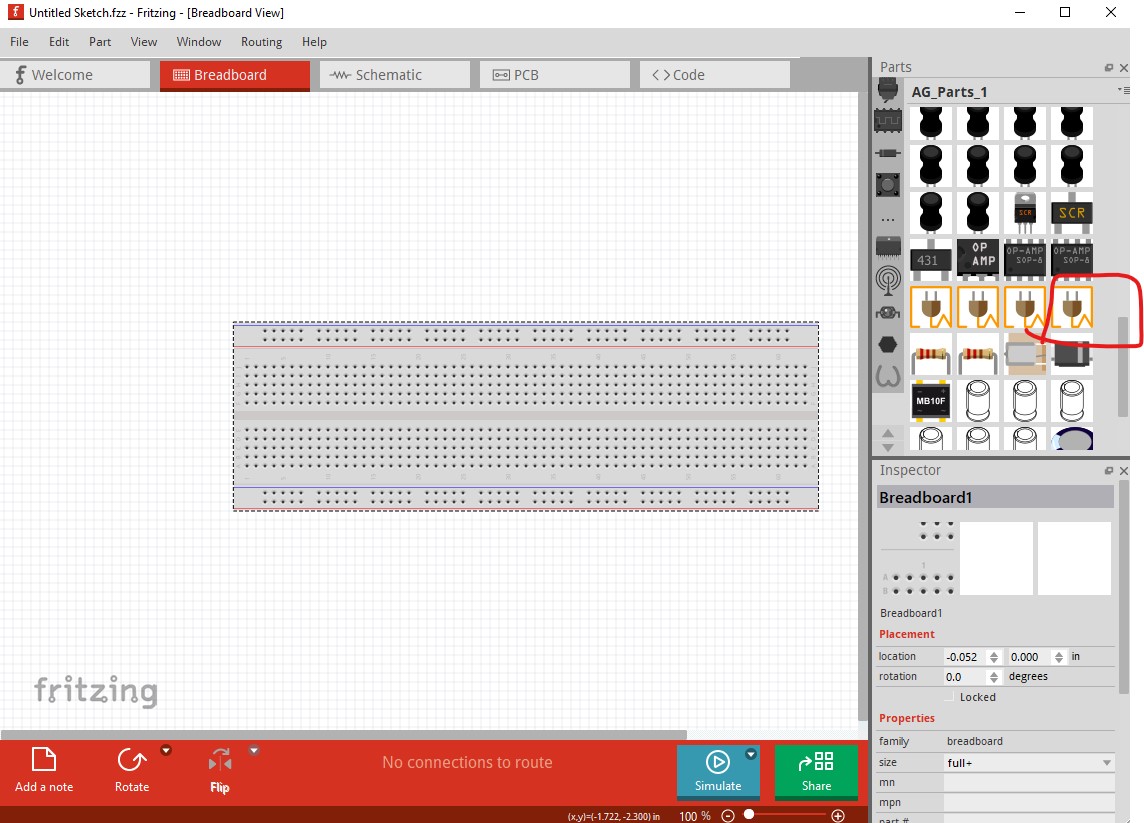
Task: Pick the SCR part in bin
Action: click(1072, 213)
